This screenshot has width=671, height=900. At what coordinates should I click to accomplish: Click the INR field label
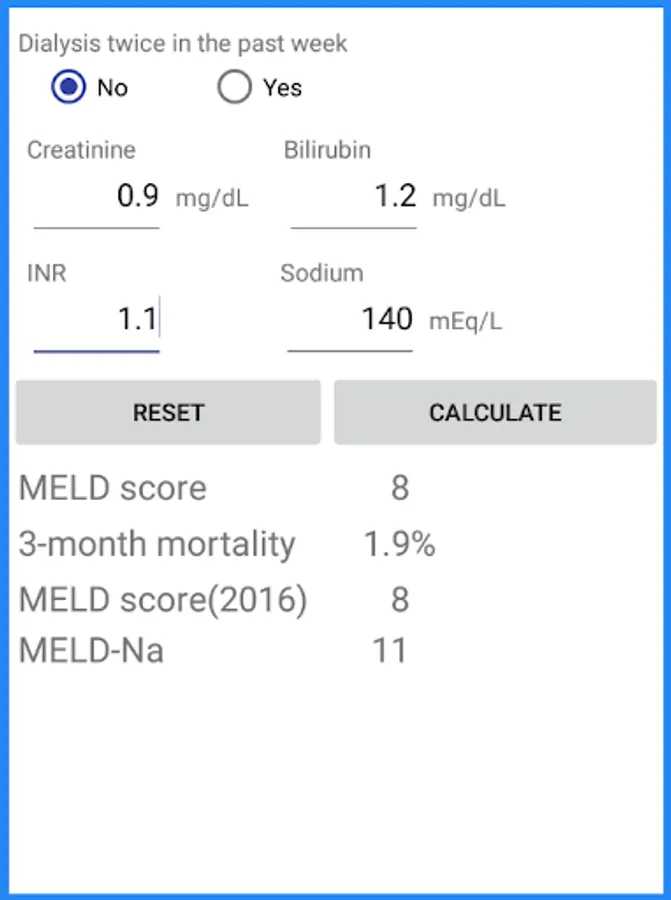(47, 274)
